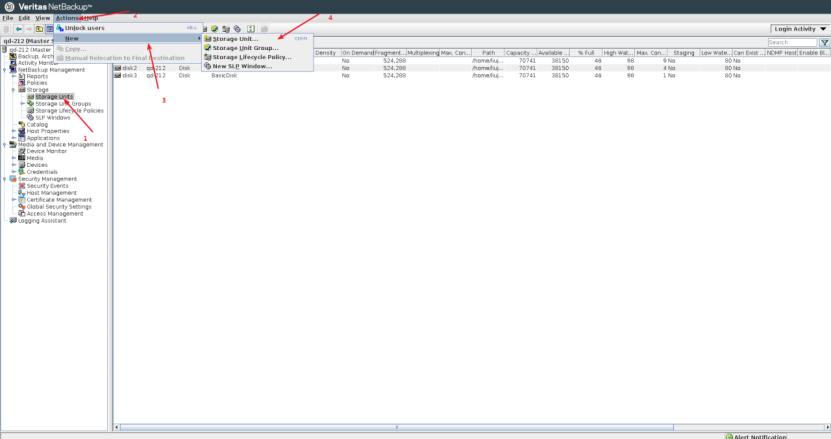Click the Media icon in tree
The image size is (831, 439).
click(x=22, y=158)
